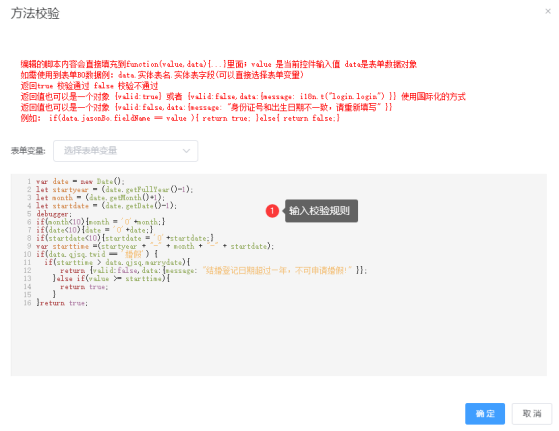Viewport: 559px width, 431px height.
Task: Click empty area below the code
Action: click(278, 340)
